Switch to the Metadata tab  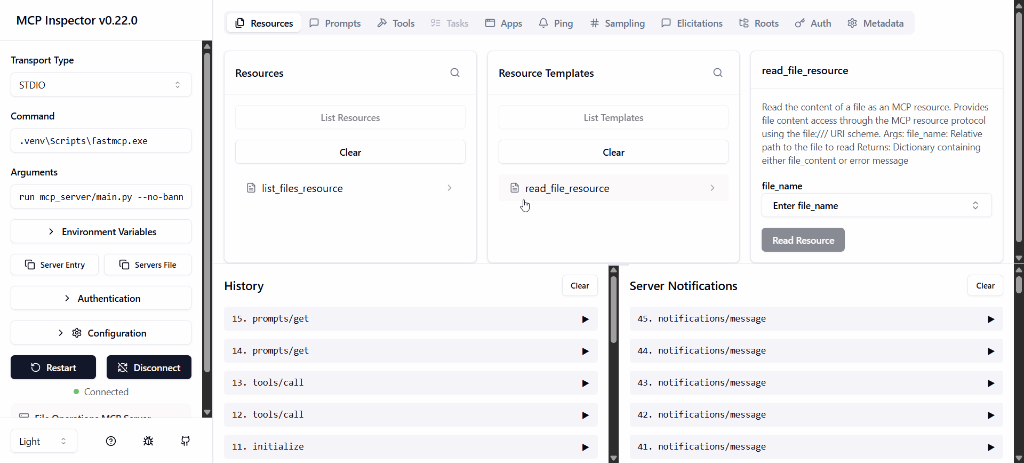(x=876, y=23)
